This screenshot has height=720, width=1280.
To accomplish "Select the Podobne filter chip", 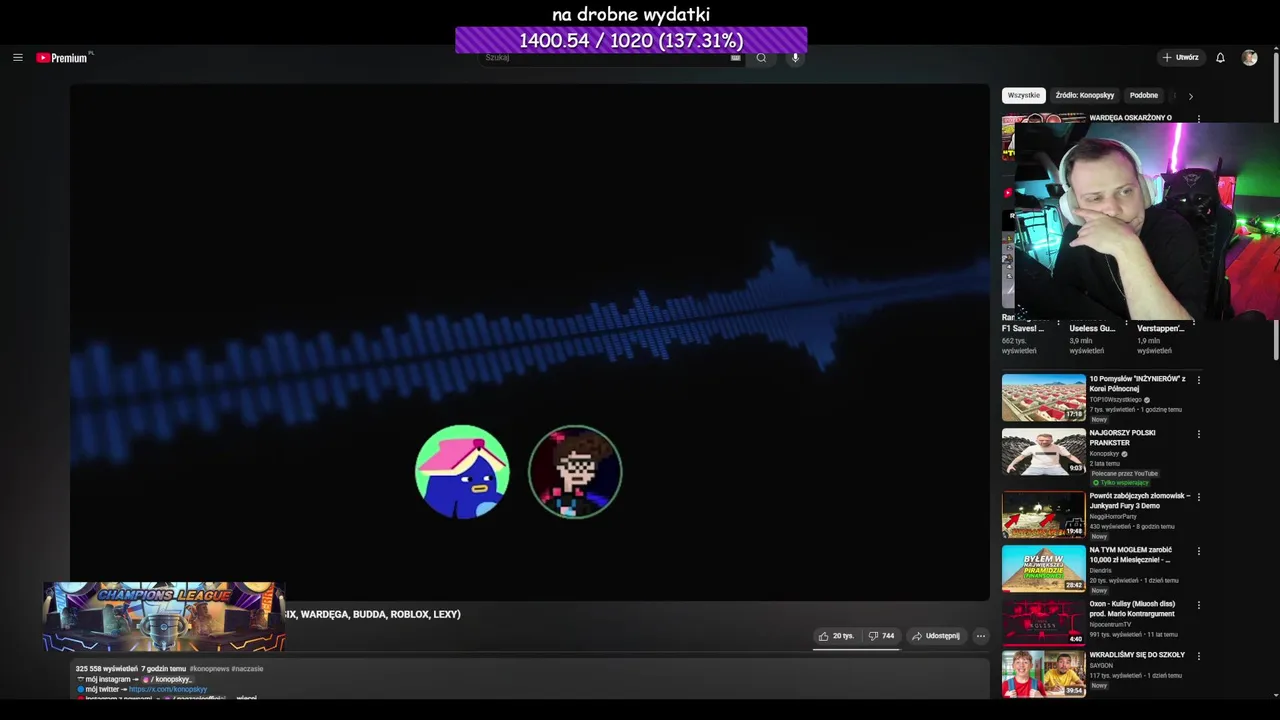I will (1143, 95).
